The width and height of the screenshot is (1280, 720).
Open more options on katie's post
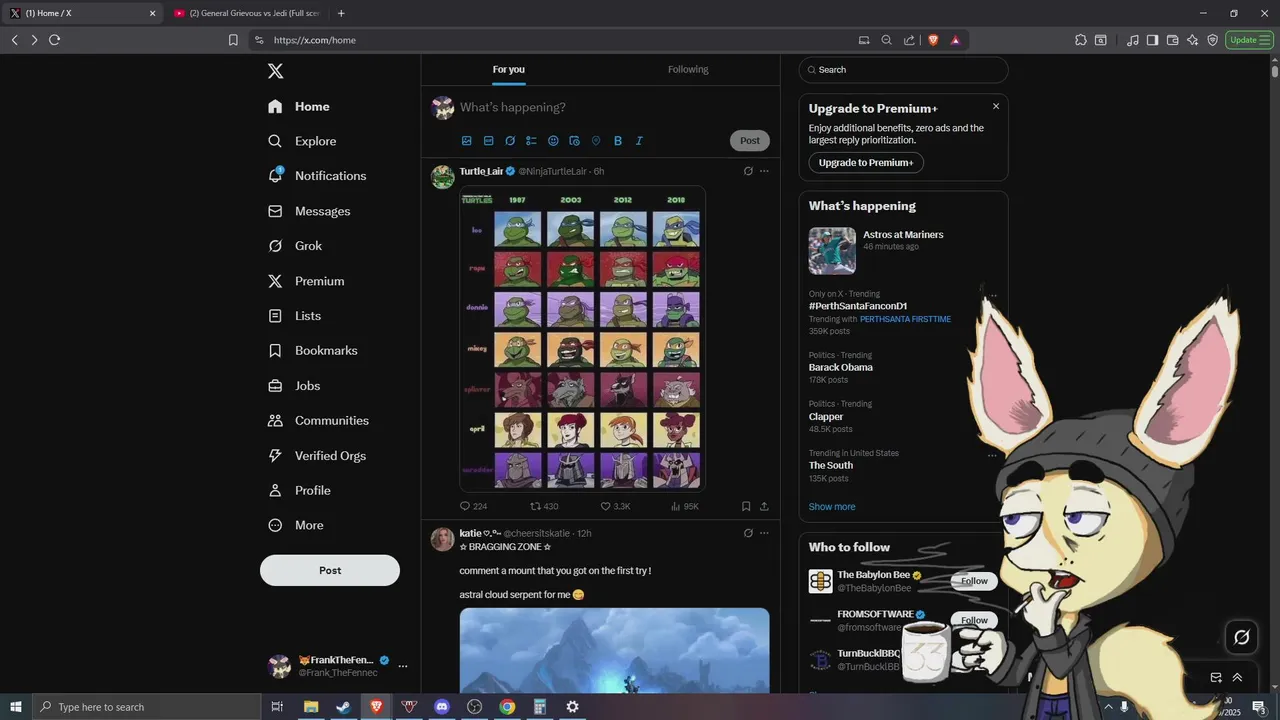click(764, 533)
